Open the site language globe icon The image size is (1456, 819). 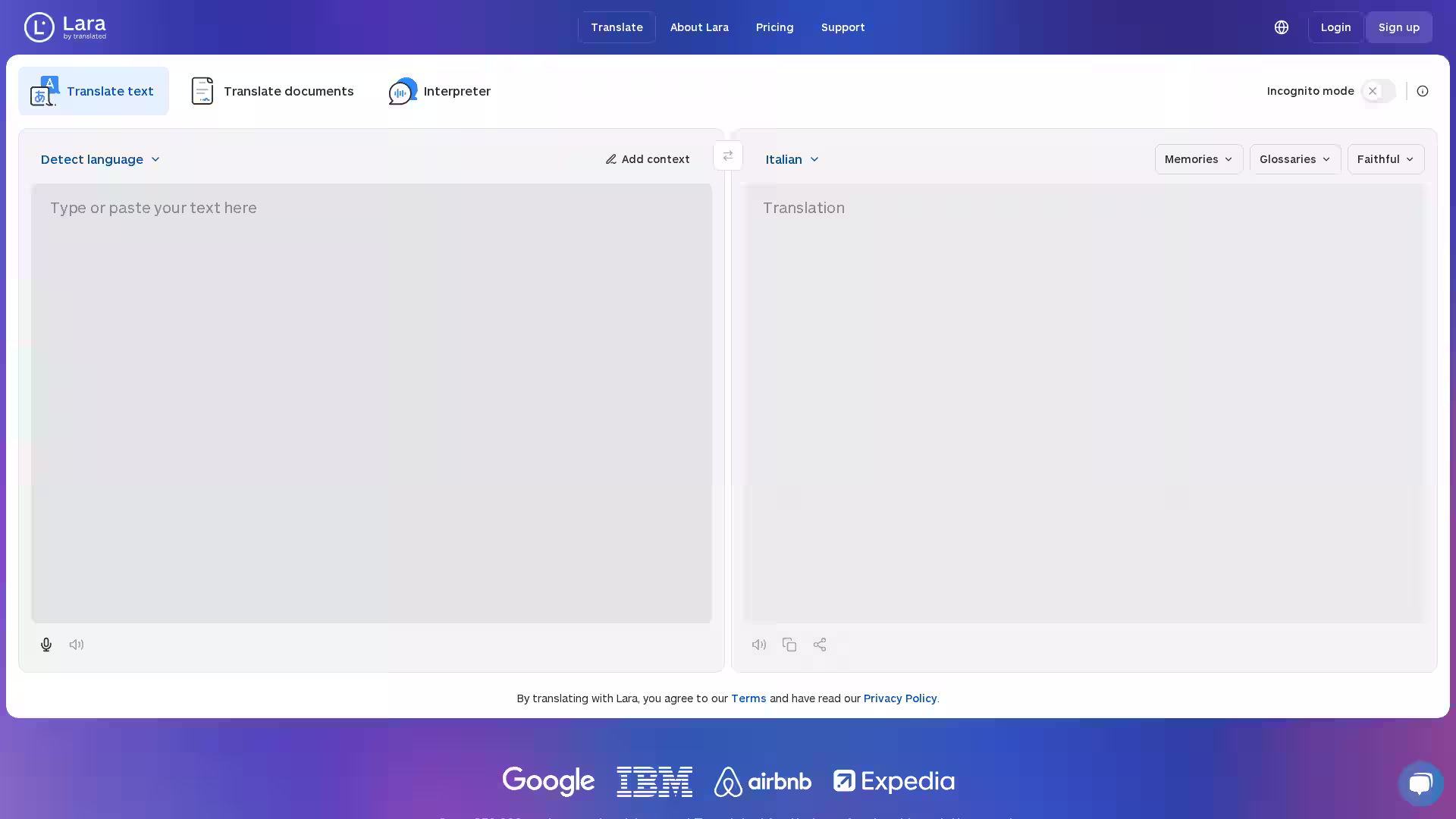1282,27
